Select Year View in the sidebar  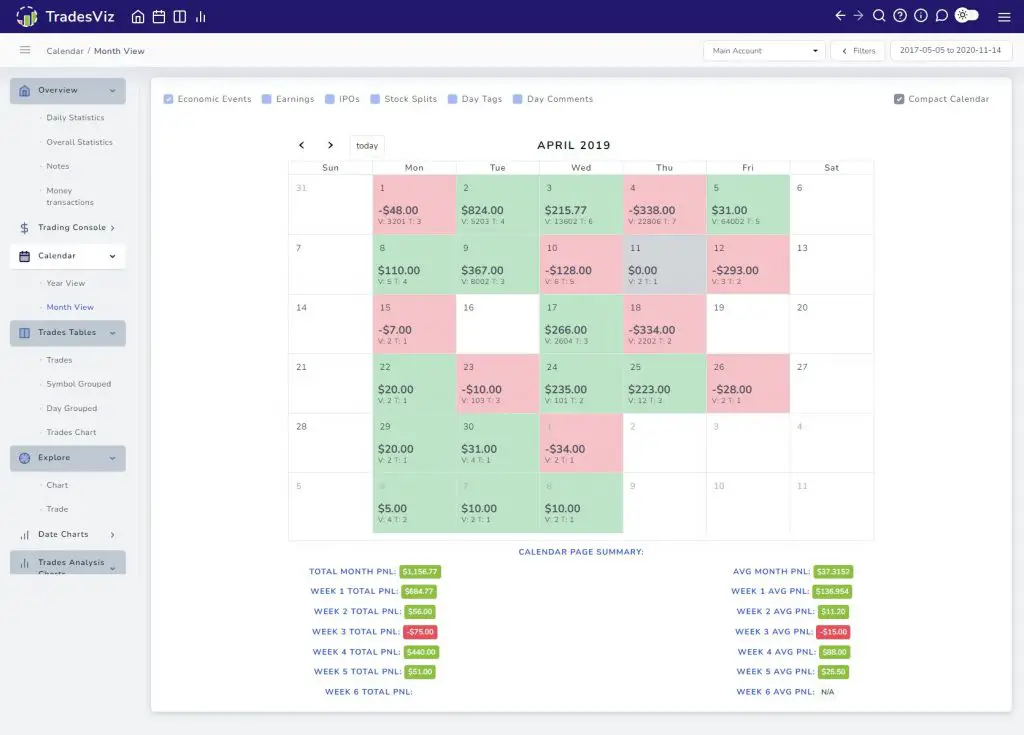click(x=68, y=283)
